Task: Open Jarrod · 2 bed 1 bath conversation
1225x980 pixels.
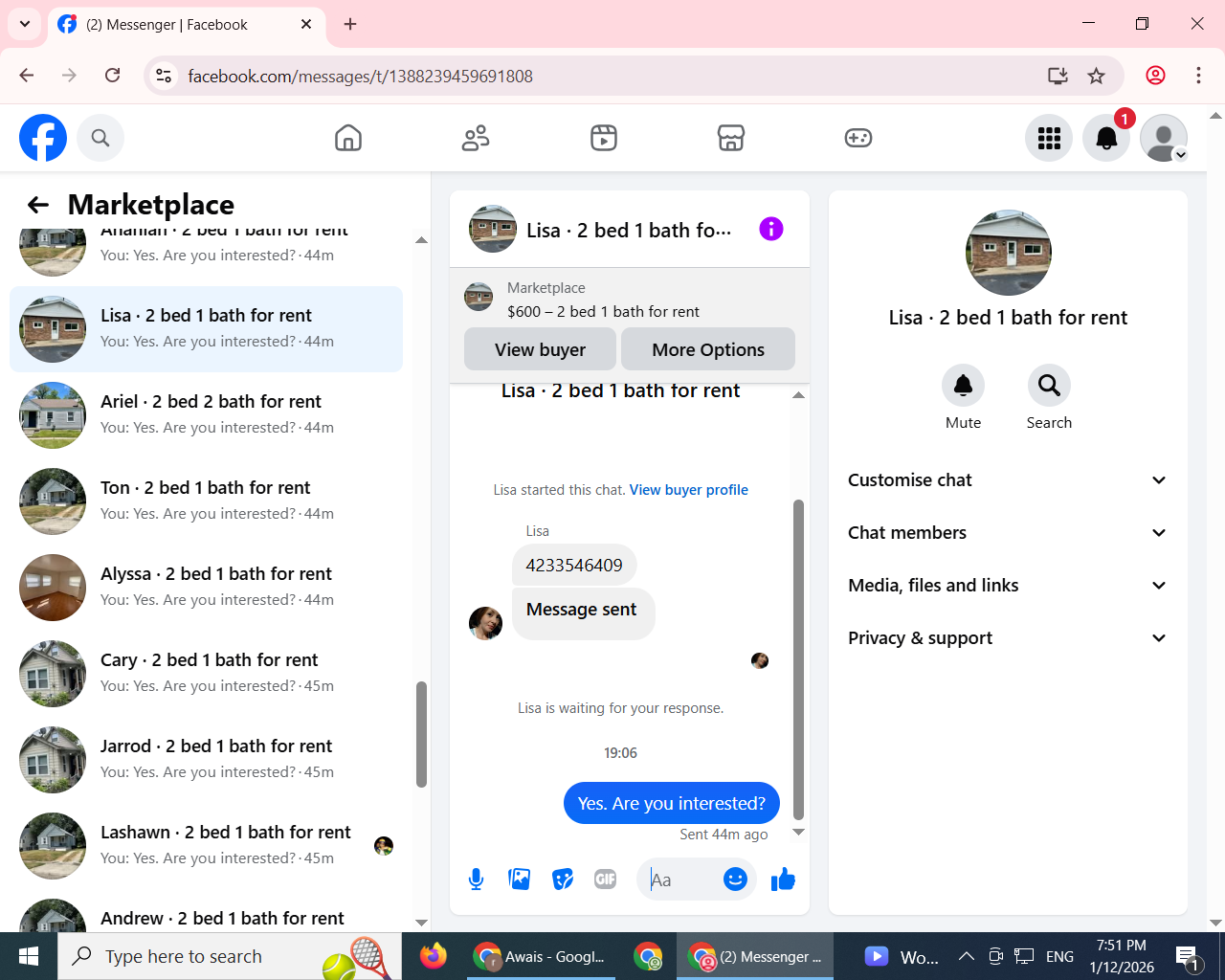Action: click(206, 760)
